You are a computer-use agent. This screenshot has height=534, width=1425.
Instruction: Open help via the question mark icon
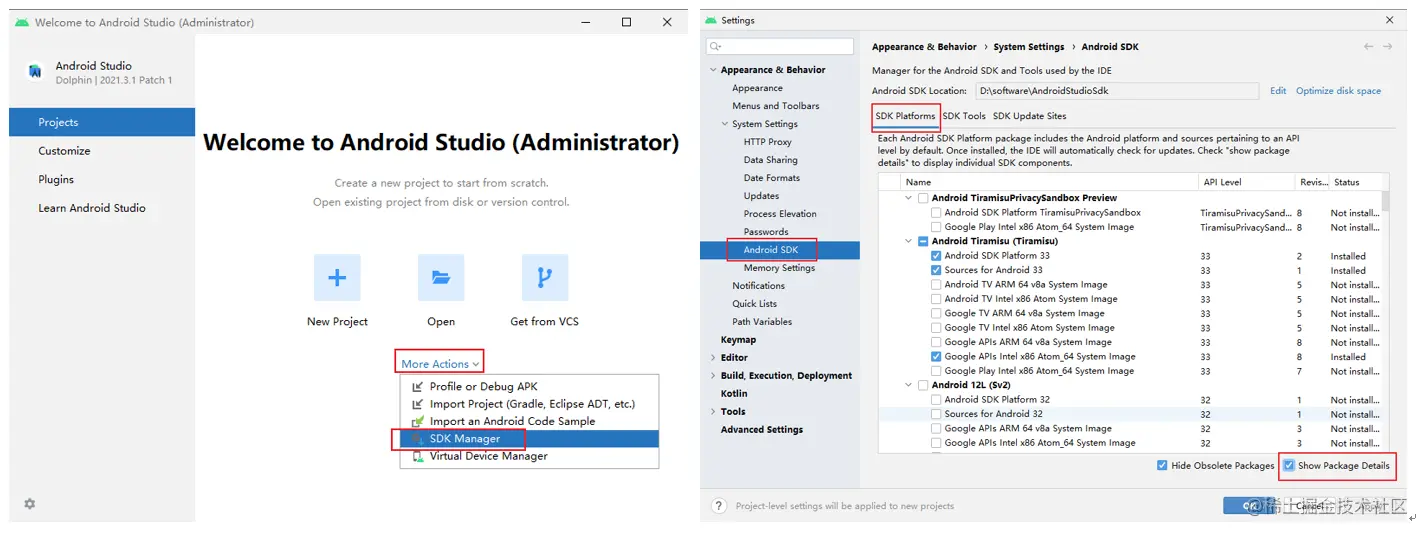[x=718, y=506]
